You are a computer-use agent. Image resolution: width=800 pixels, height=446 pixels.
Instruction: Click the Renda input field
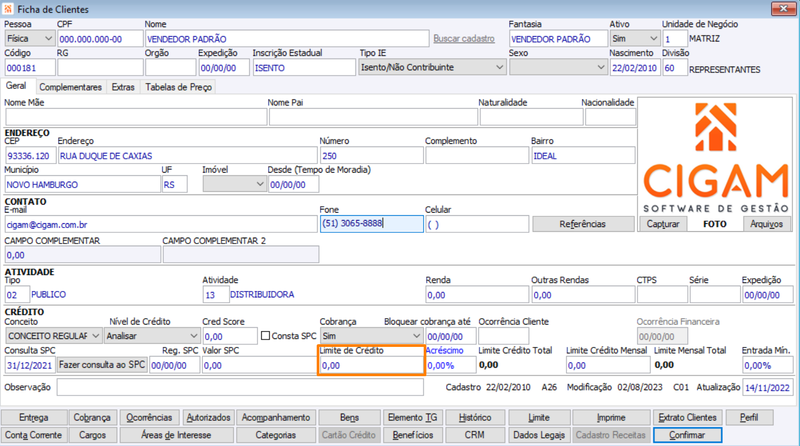pyautogui.click(x=477, y=294)
